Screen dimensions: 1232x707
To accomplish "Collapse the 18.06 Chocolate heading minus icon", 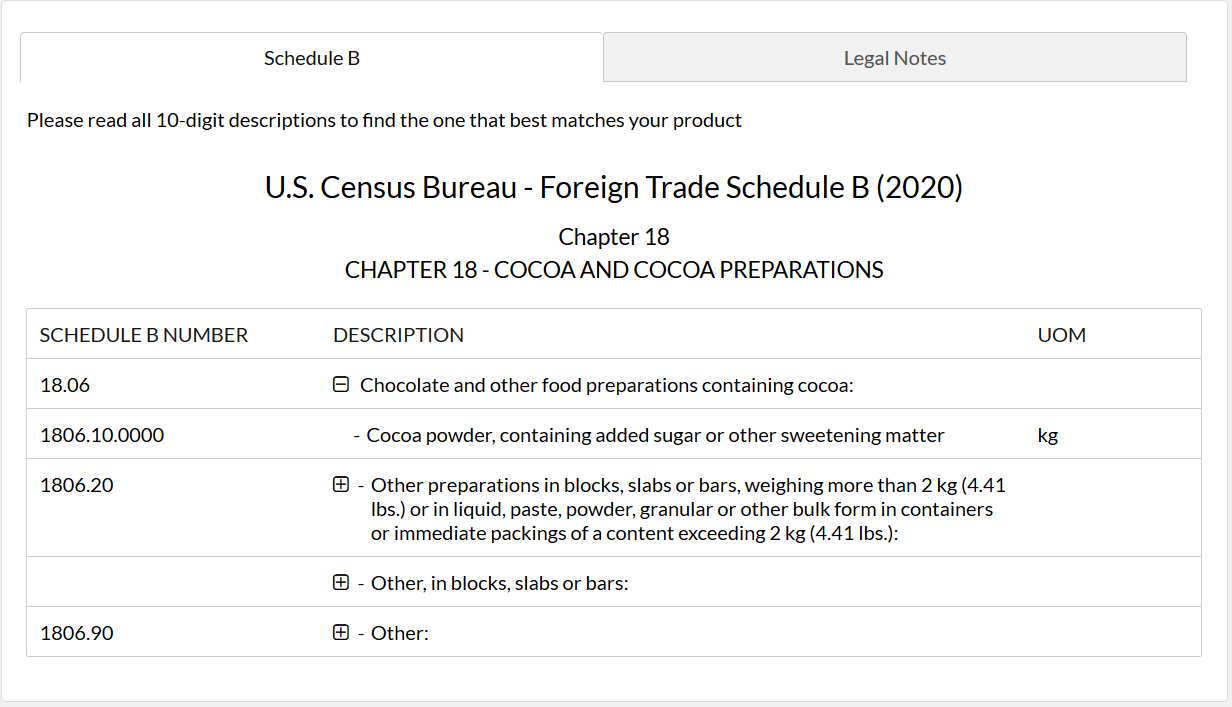I will pos(341,384).
